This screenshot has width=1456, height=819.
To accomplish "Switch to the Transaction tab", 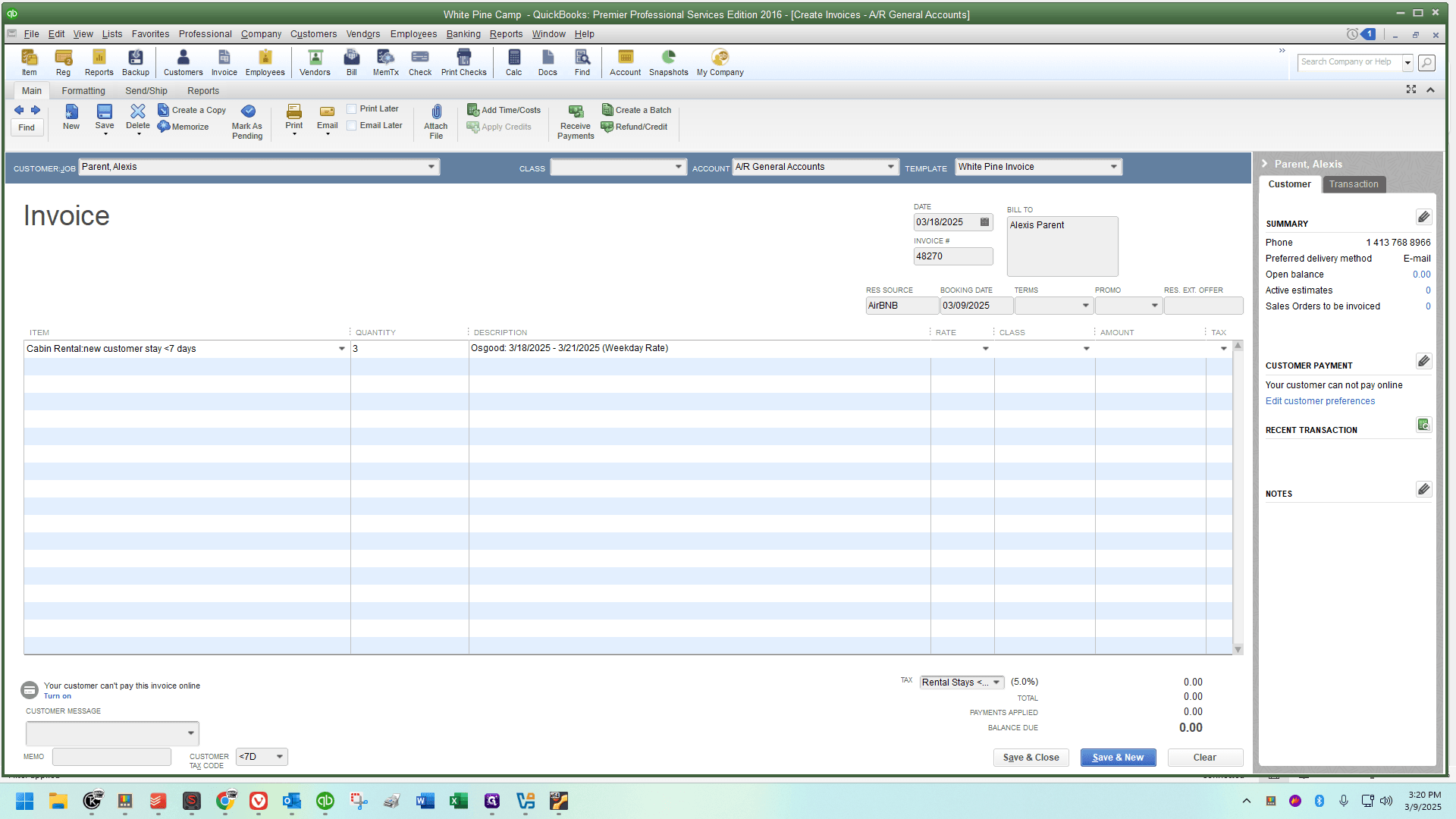I will [1354, 184].
